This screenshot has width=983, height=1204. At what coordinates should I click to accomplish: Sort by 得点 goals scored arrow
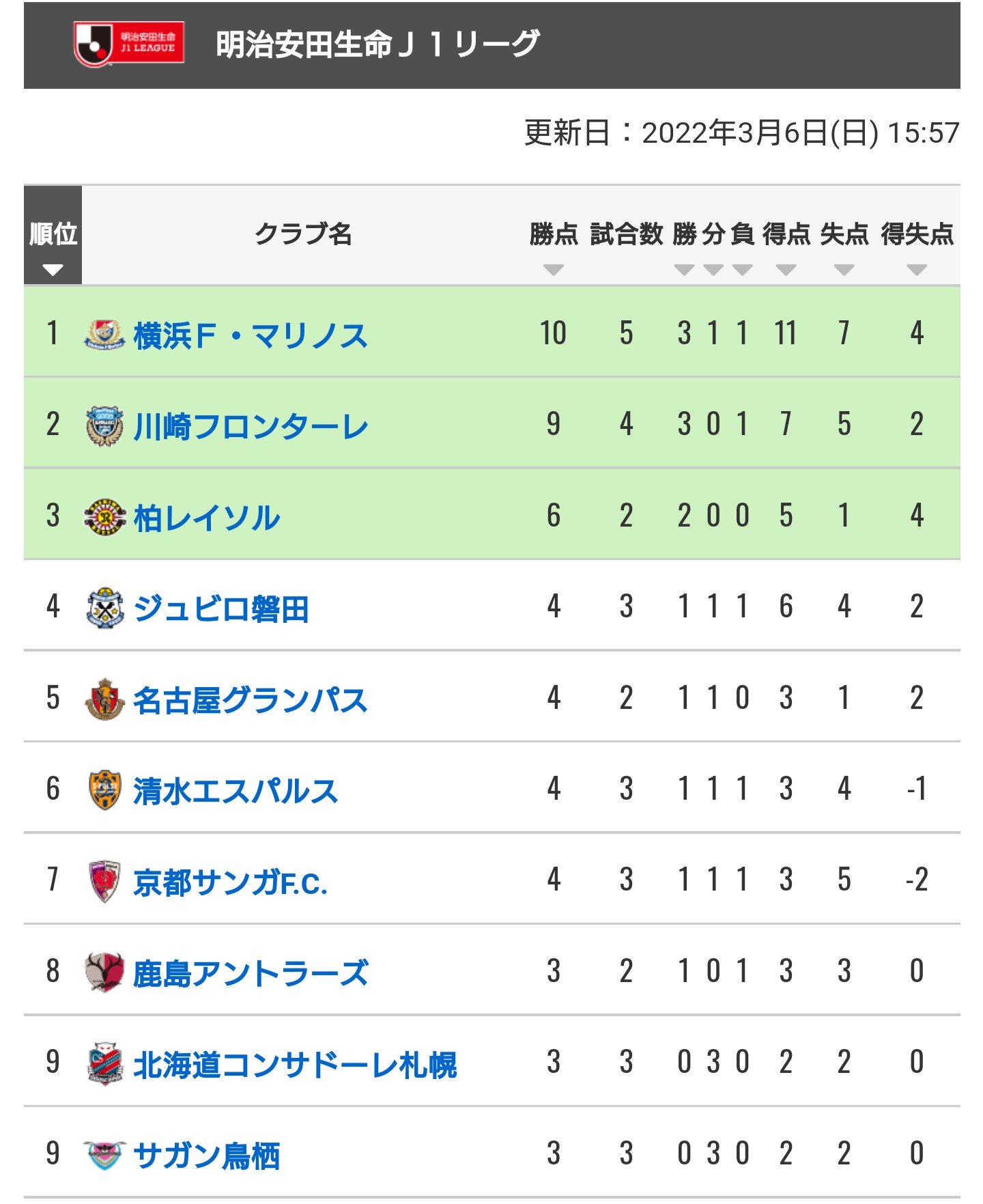tap(786, 270)
